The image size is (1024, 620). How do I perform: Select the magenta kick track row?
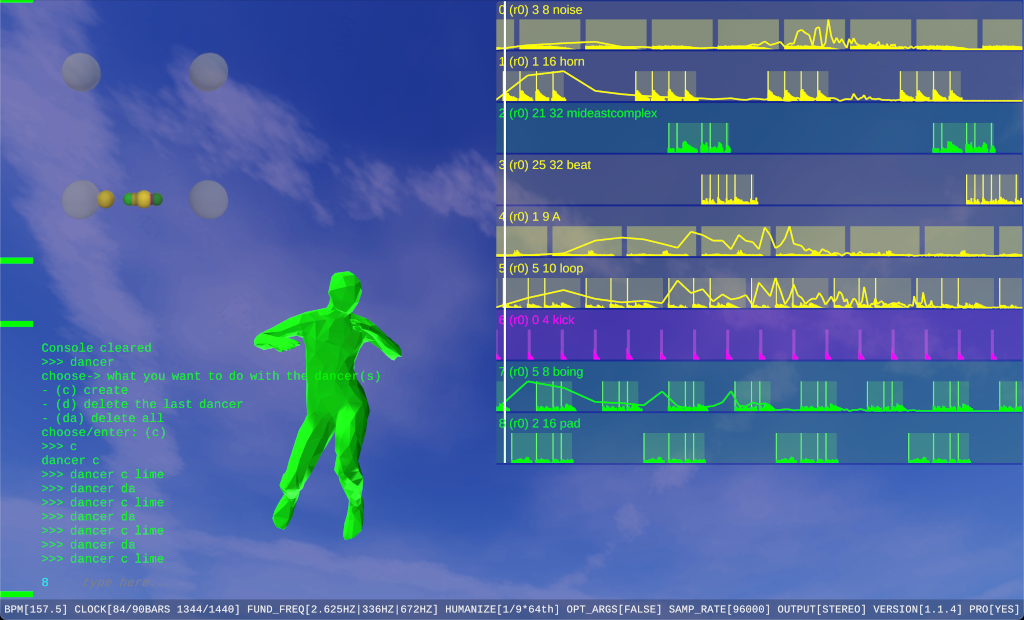click(x=760, y=336)
